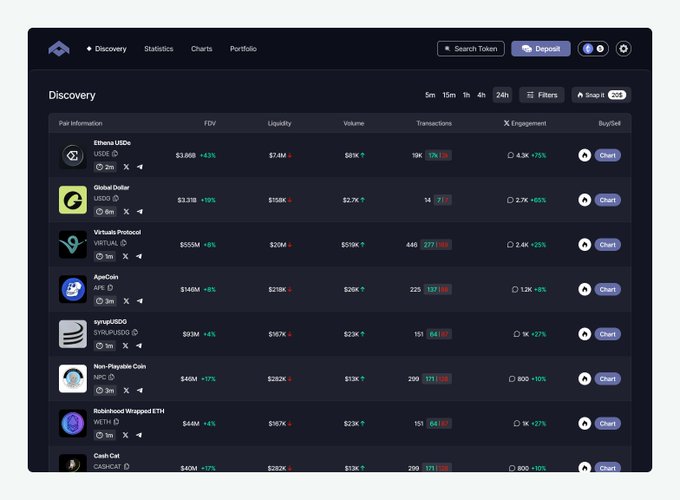Viewport: 680px width, 500px height.
Task: Open Chart for Ethena USDe
Action: point(608,155)
